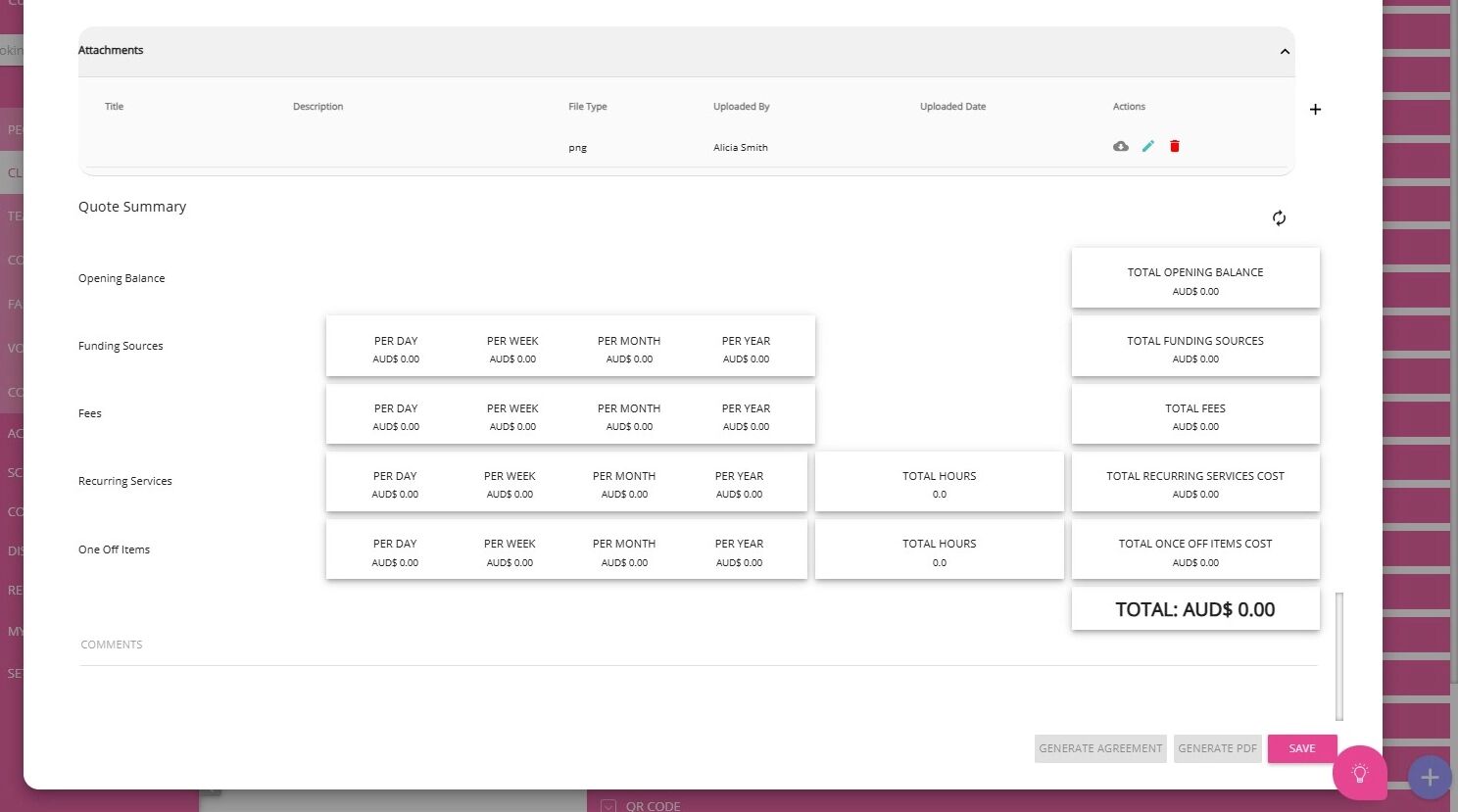Click the Title column header
The height and width of the screenshot is (812, 1458).
coord(115,107)
